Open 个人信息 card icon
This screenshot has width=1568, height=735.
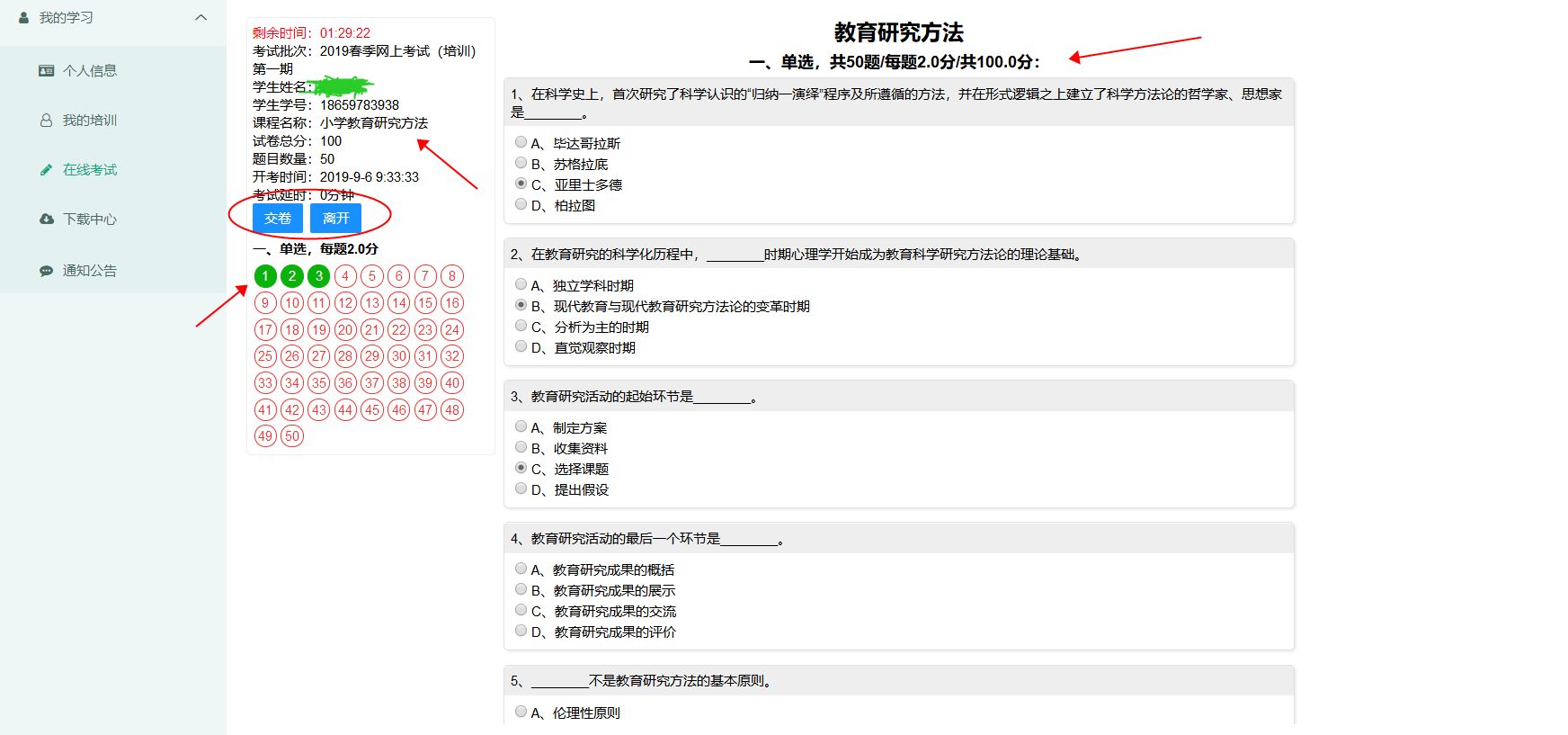(47, 70)
